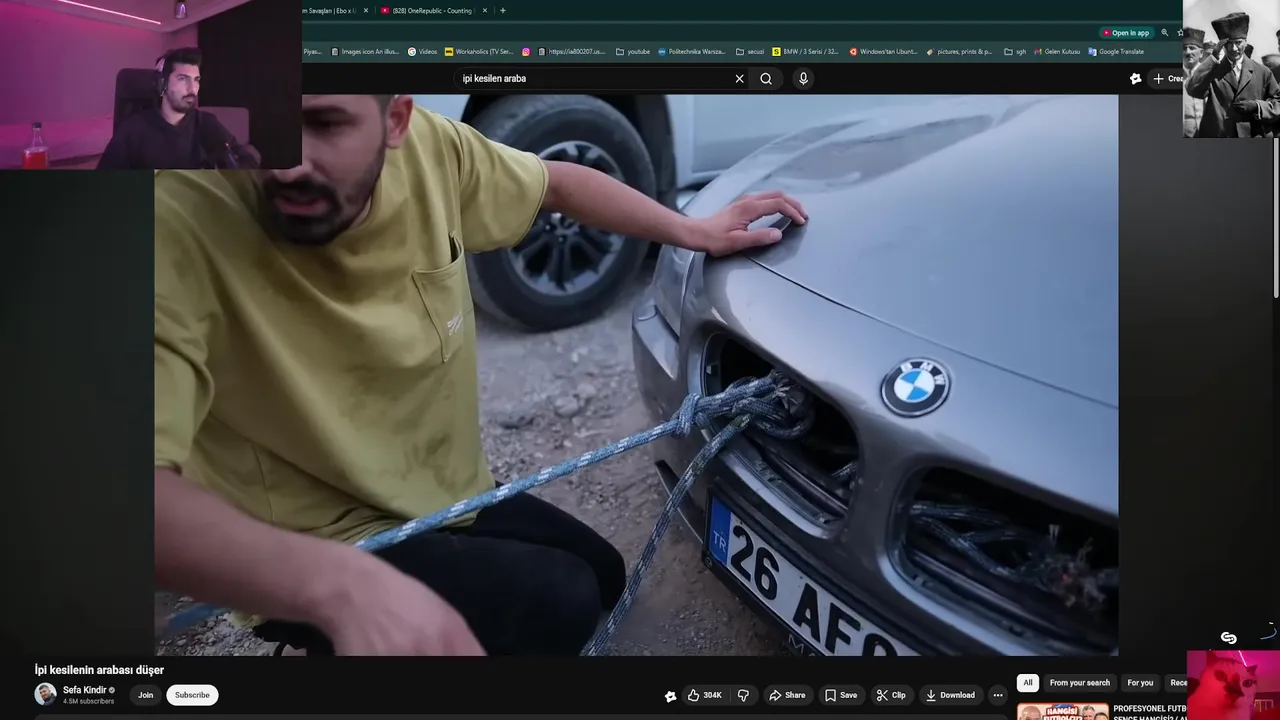The image size is (1280, 720).
Task: Open the Windows'tan Ubunt... bookmark
Action: click(883, 52)
